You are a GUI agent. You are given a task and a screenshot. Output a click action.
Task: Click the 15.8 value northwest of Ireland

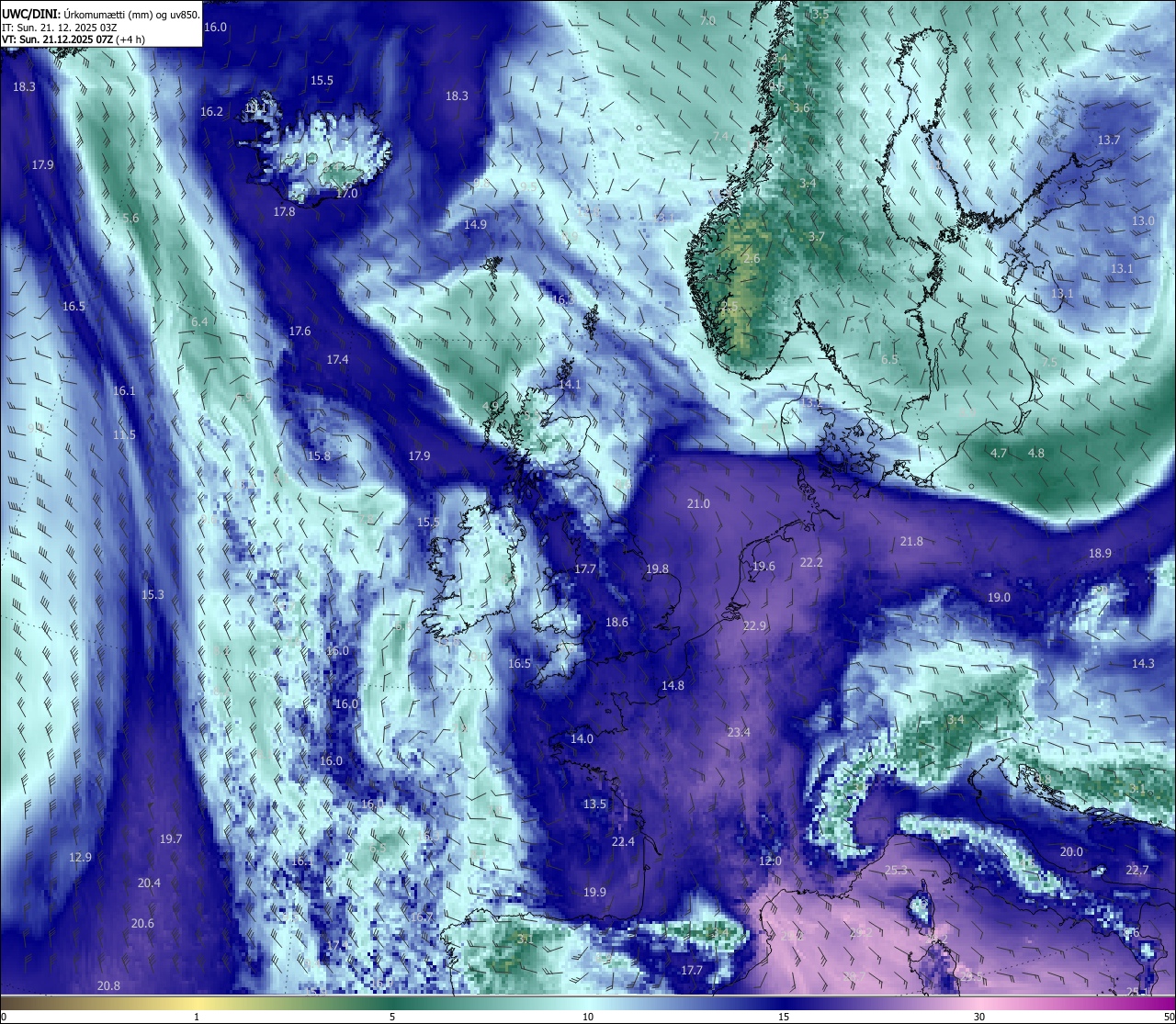click(x=319, y=456)
